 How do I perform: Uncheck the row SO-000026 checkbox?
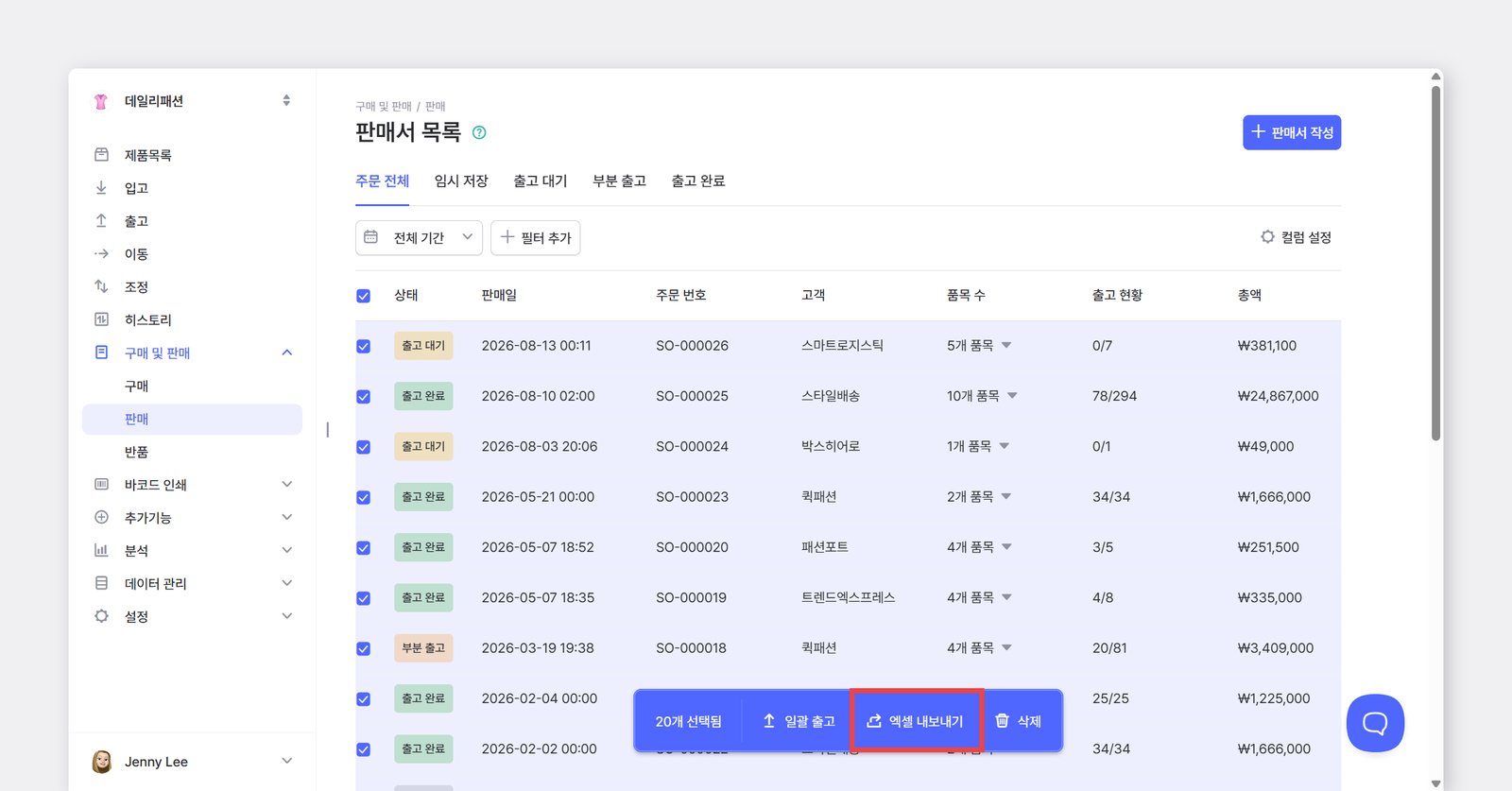pos(364,346)
